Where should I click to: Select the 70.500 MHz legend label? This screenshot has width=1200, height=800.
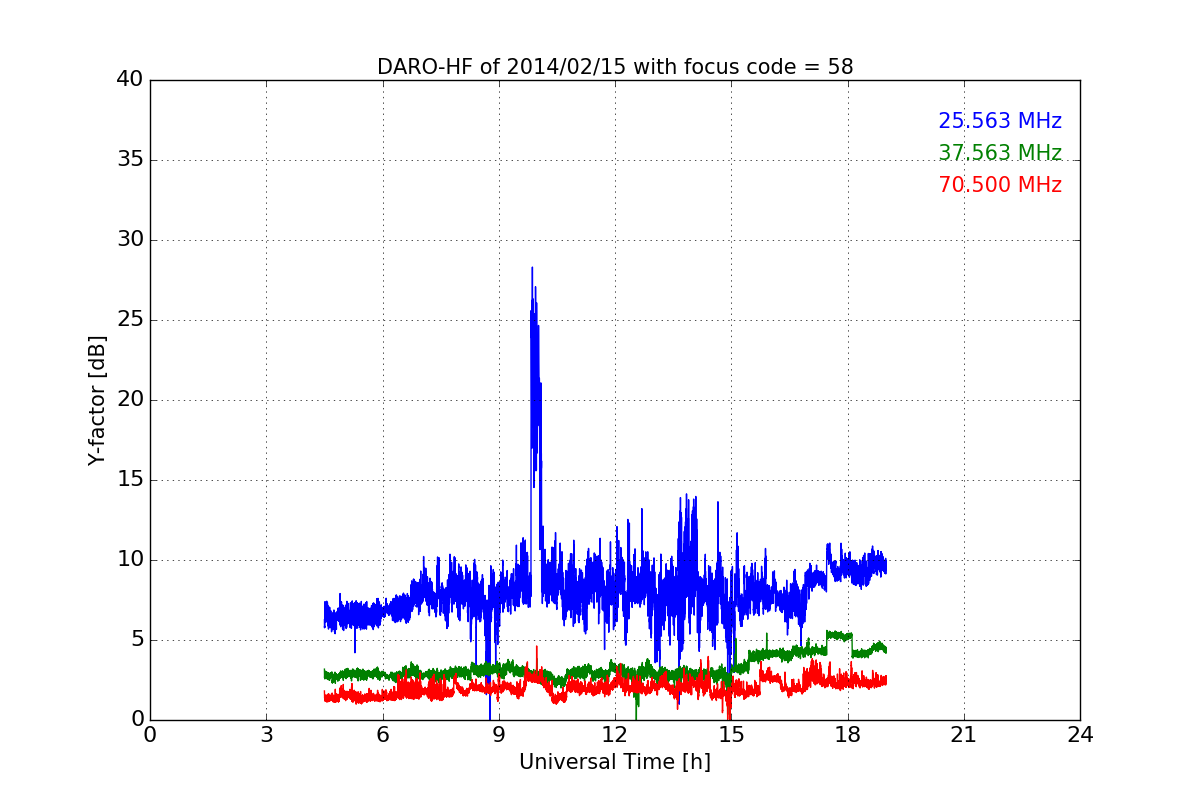pos(1000,185)
